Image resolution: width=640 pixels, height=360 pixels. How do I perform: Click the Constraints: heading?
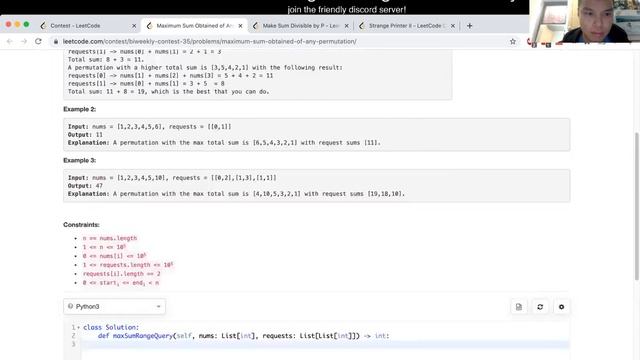[x=81, y=225]
